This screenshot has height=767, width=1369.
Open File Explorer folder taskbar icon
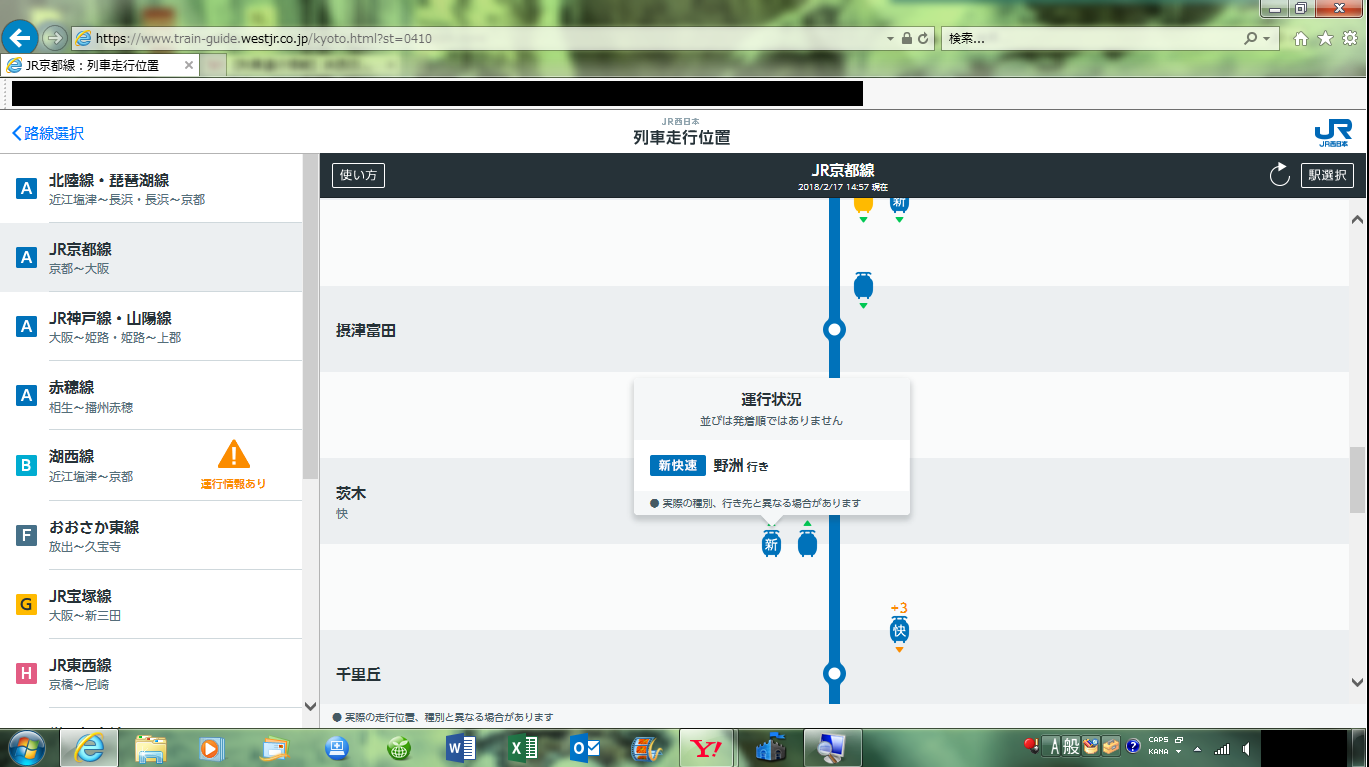(x=151, y=747)
